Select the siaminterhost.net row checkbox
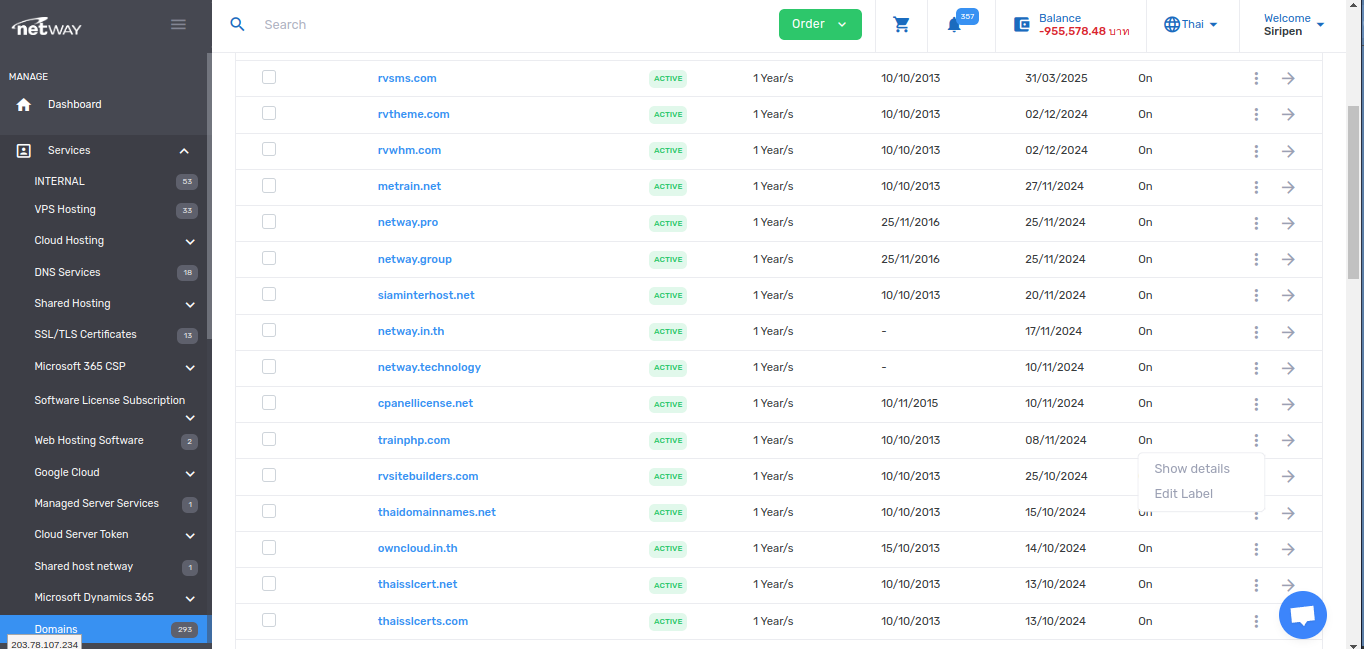 point(269,295)
